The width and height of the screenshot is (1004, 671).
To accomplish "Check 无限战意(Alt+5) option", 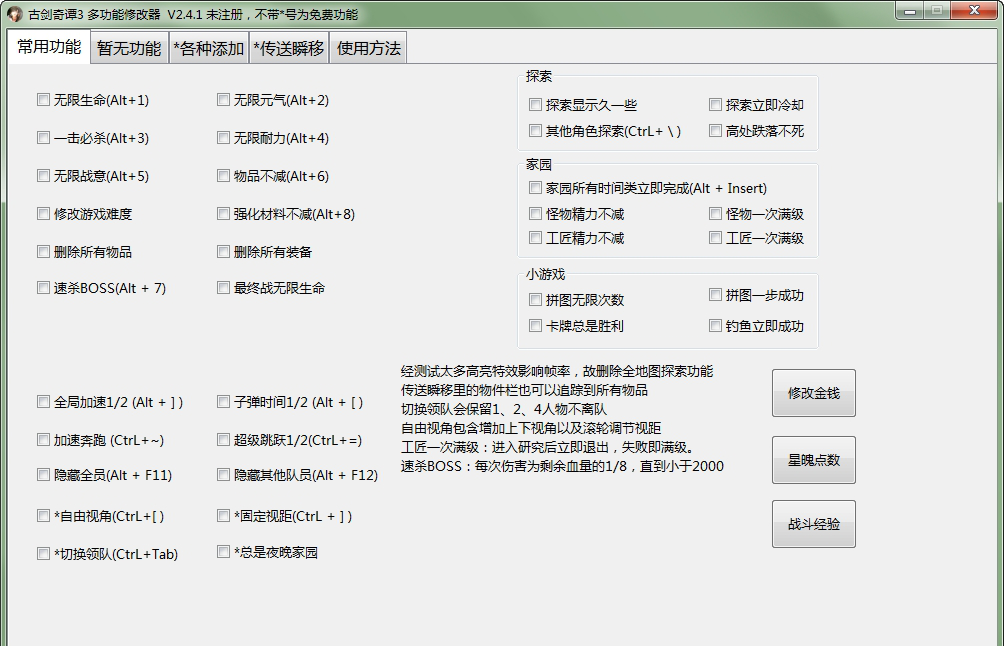I will point(44,175).
